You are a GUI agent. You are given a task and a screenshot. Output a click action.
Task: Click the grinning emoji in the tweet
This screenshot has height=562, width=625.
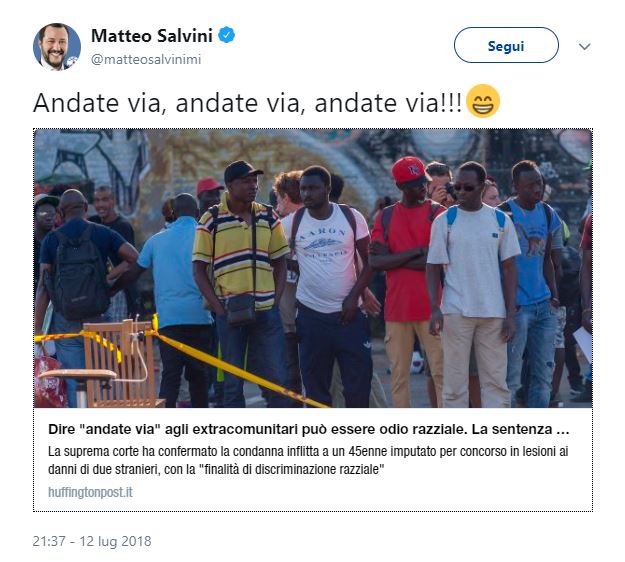pyautogui.click(x=483, y=101)
